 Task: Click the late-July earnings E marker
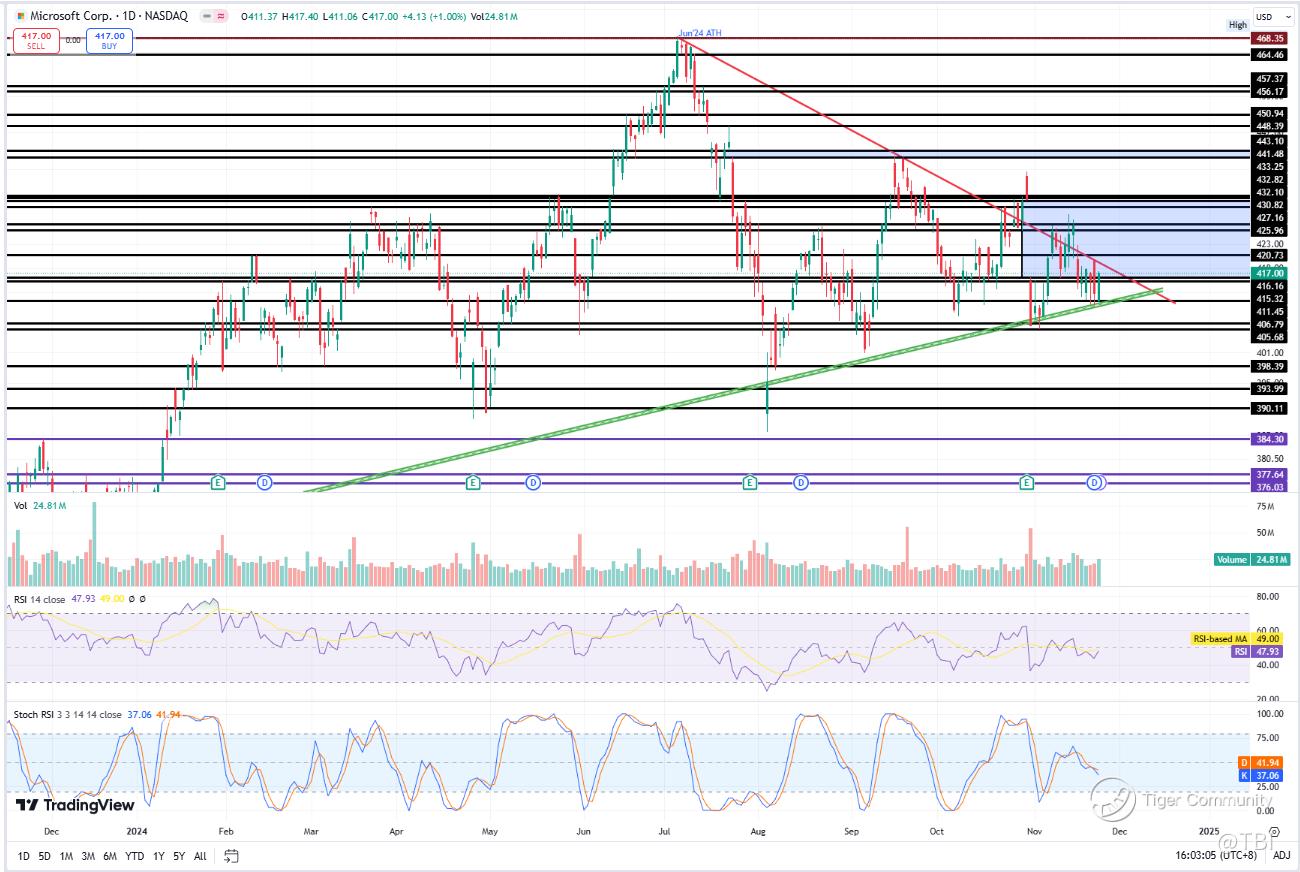749,483
